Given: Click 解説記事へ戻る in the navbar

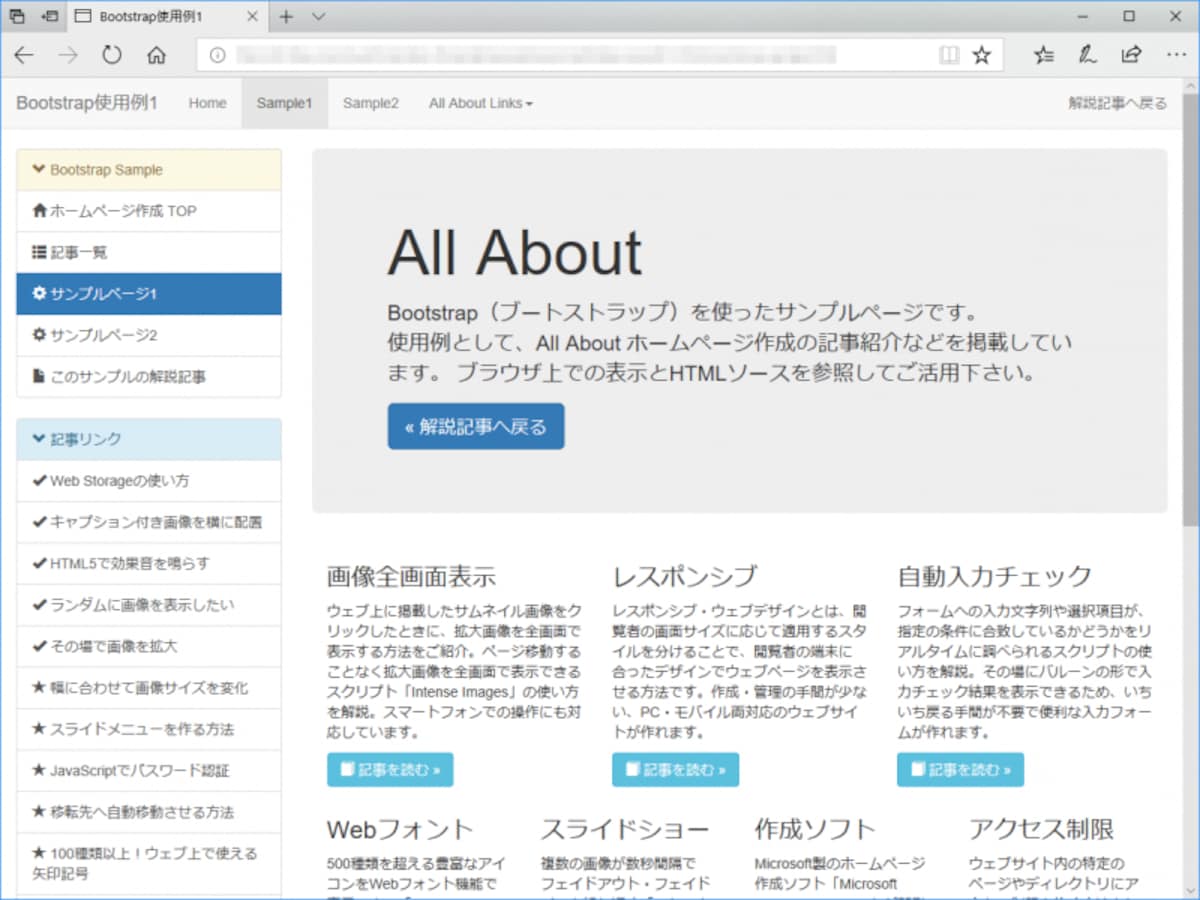Looking at the screenshot, I should coord(1118,103).
